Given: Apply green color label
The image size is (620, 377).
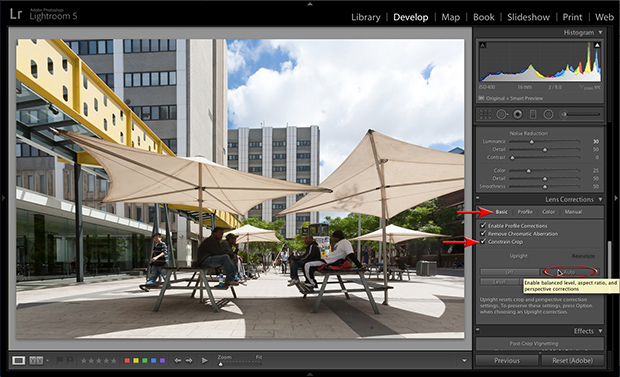Looking at the screenshot, I should pos(144,360).
